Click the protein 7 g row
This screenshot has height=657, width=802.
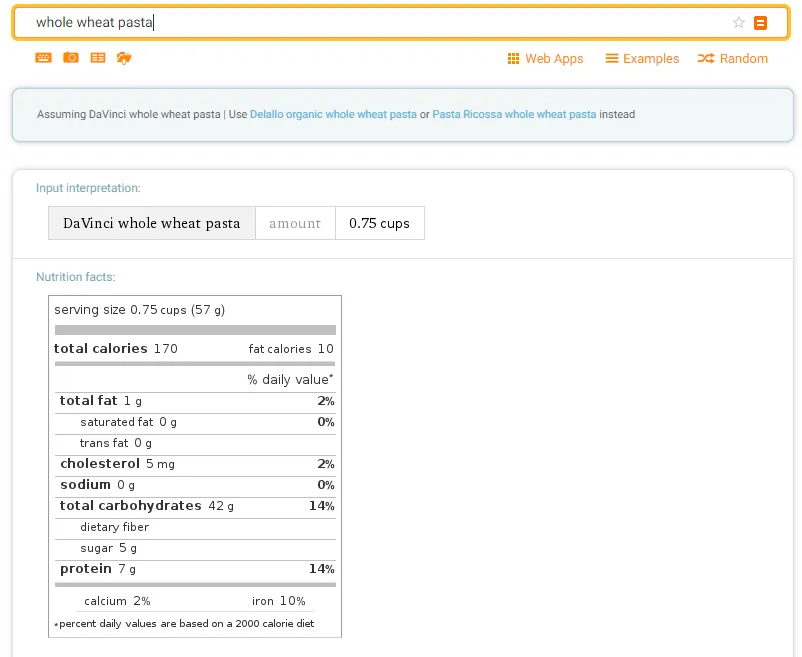click(195, 569)
